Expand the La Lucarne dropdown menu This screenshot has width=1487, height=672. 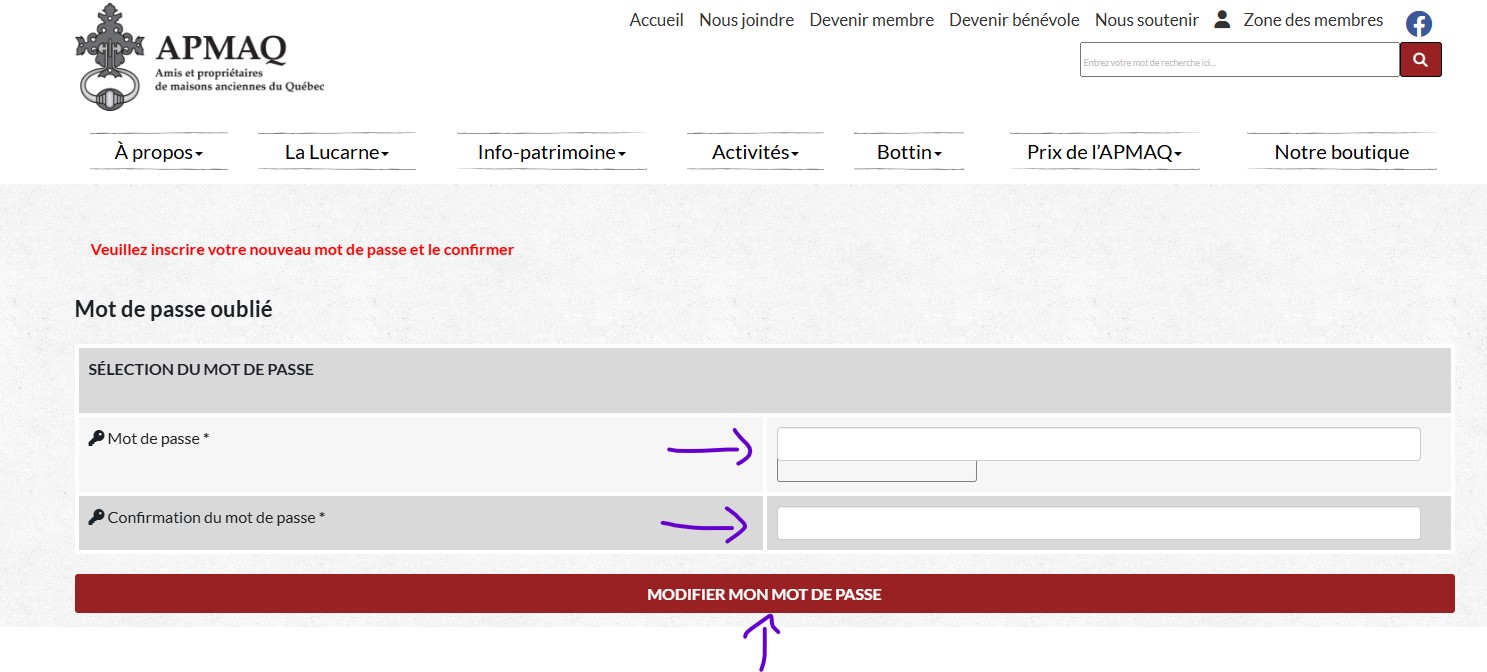(336, 153)
